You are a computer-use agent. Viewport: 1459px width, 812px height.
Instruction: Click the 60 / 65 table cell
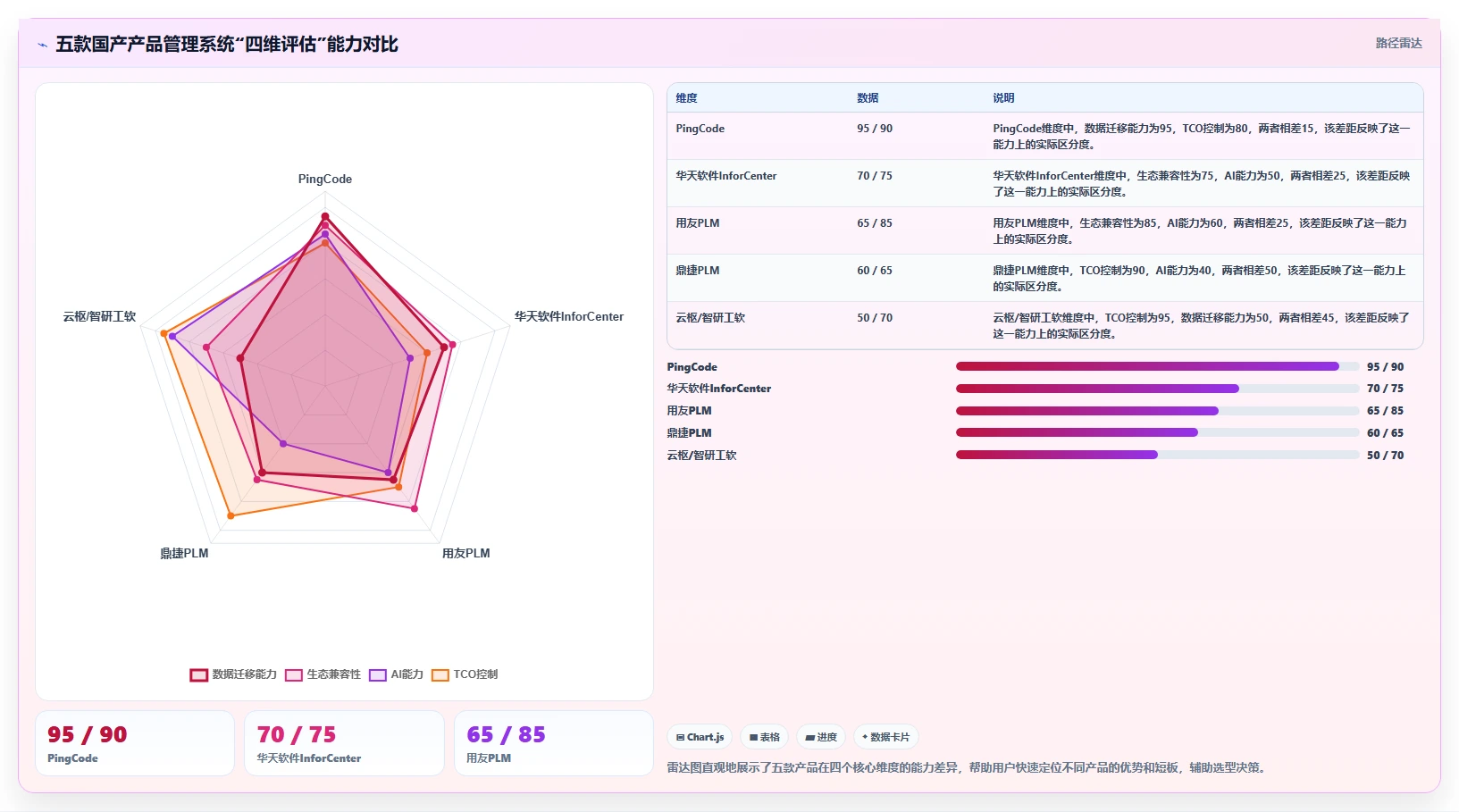click(874, 271)
